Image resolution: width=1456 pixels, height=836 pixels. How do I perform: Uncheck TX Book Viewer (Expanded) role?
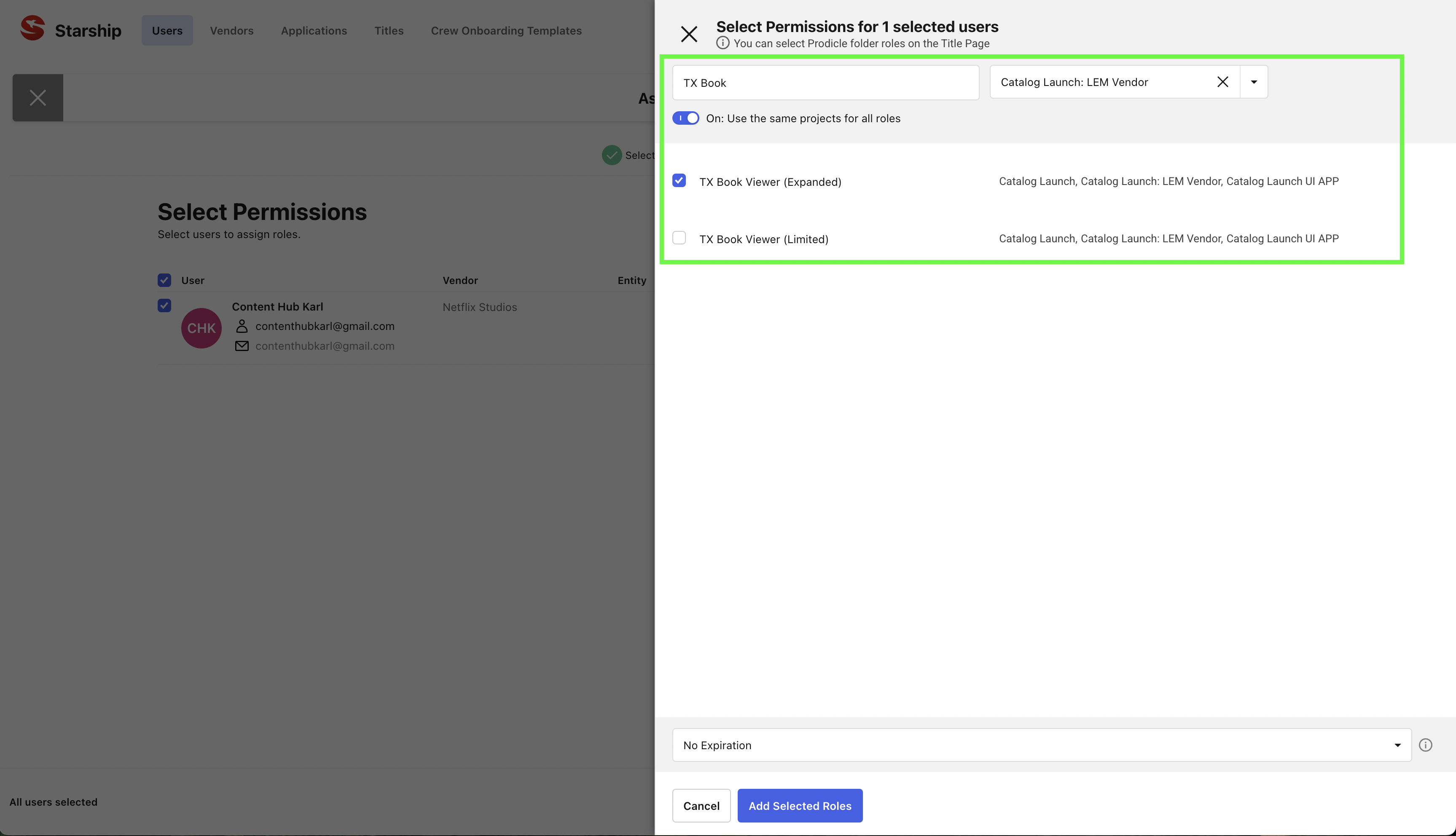pos(679,181)
